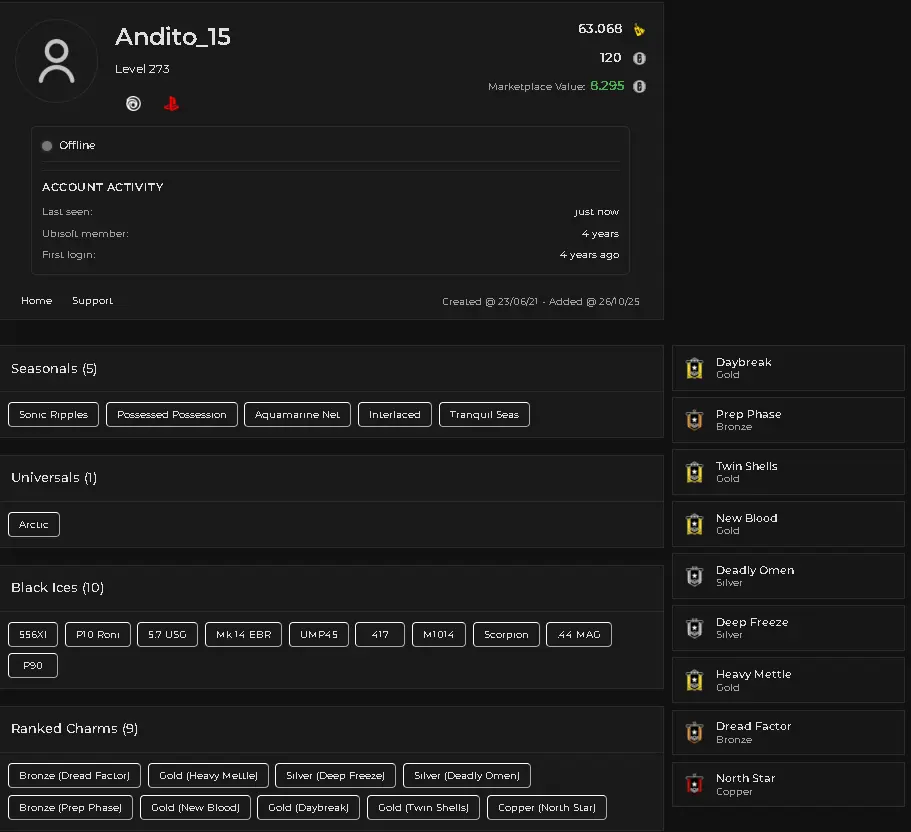911x832 pixels.
Task: Expand the Seasonals (5) section header
Action: point(54,369)
